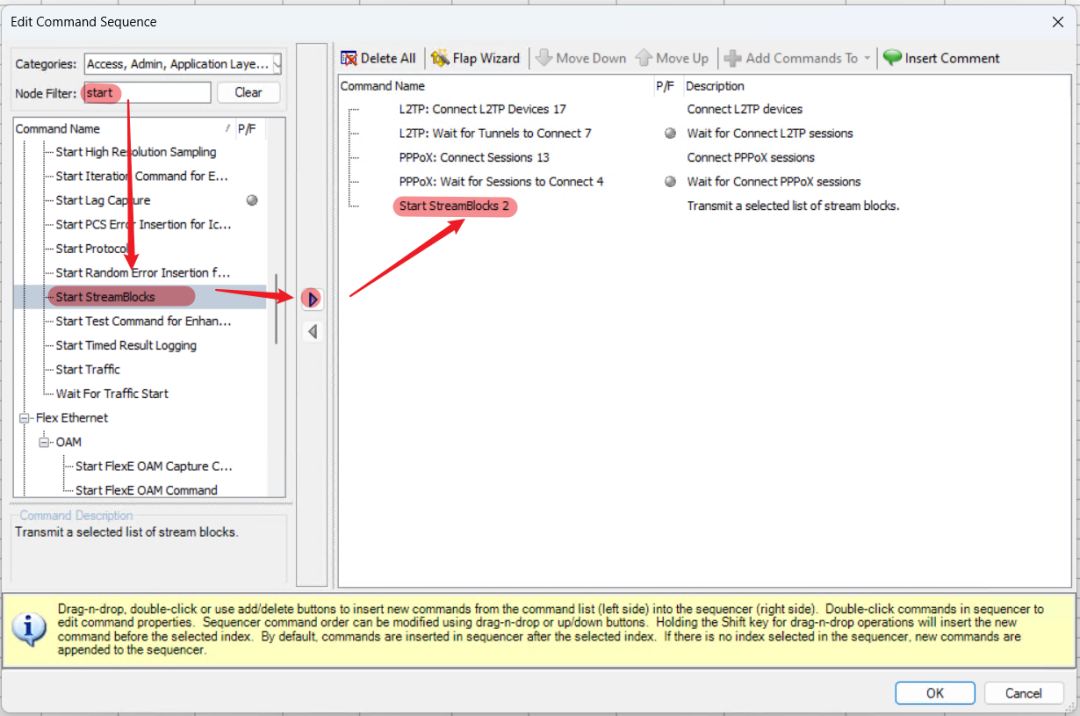1080x716 pixels.
Task: Click the Insert Comment speech bubble icon
Action: pyautogui.click(x=892, y=58)
